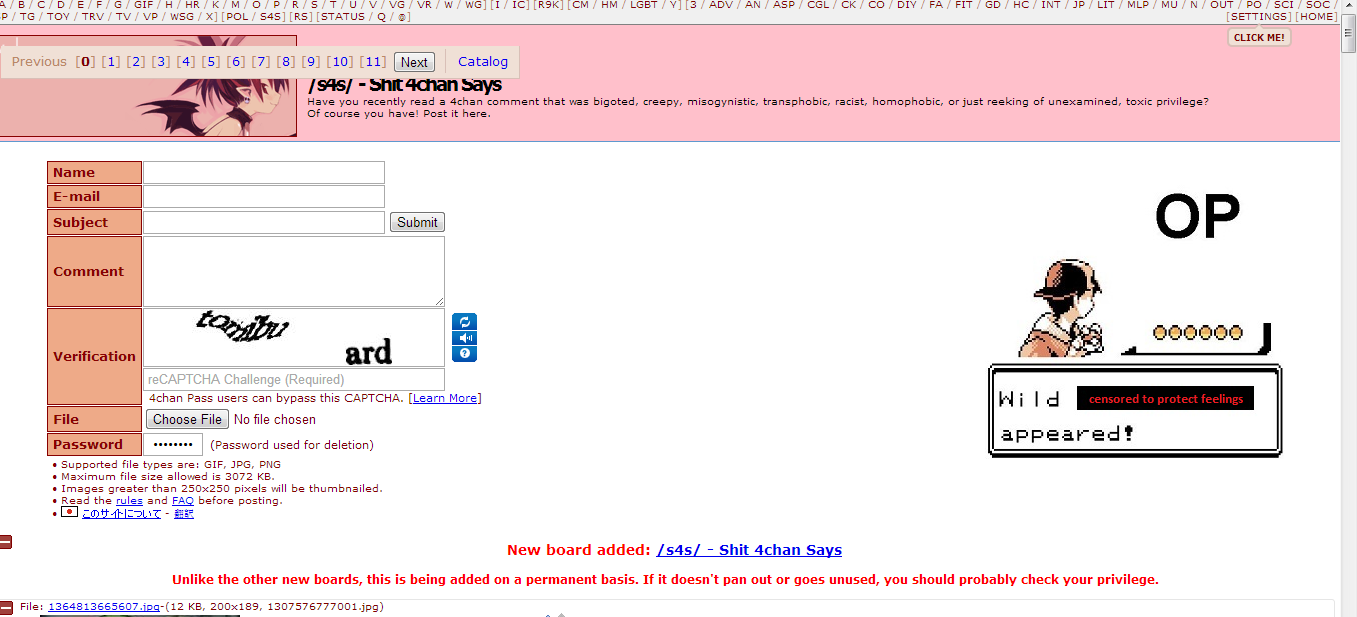Click the CLICK ME! tooltip button
Image resolution: width=1357 pixels, height=617 pixels.
1259,38
